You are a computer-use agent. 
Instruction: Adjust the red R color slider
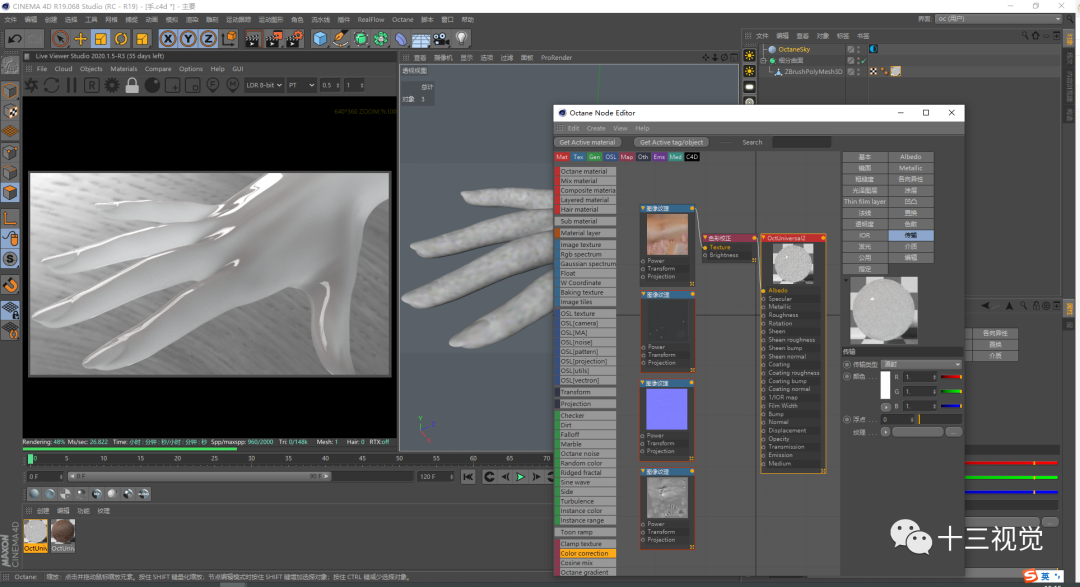tap(951, 377)
